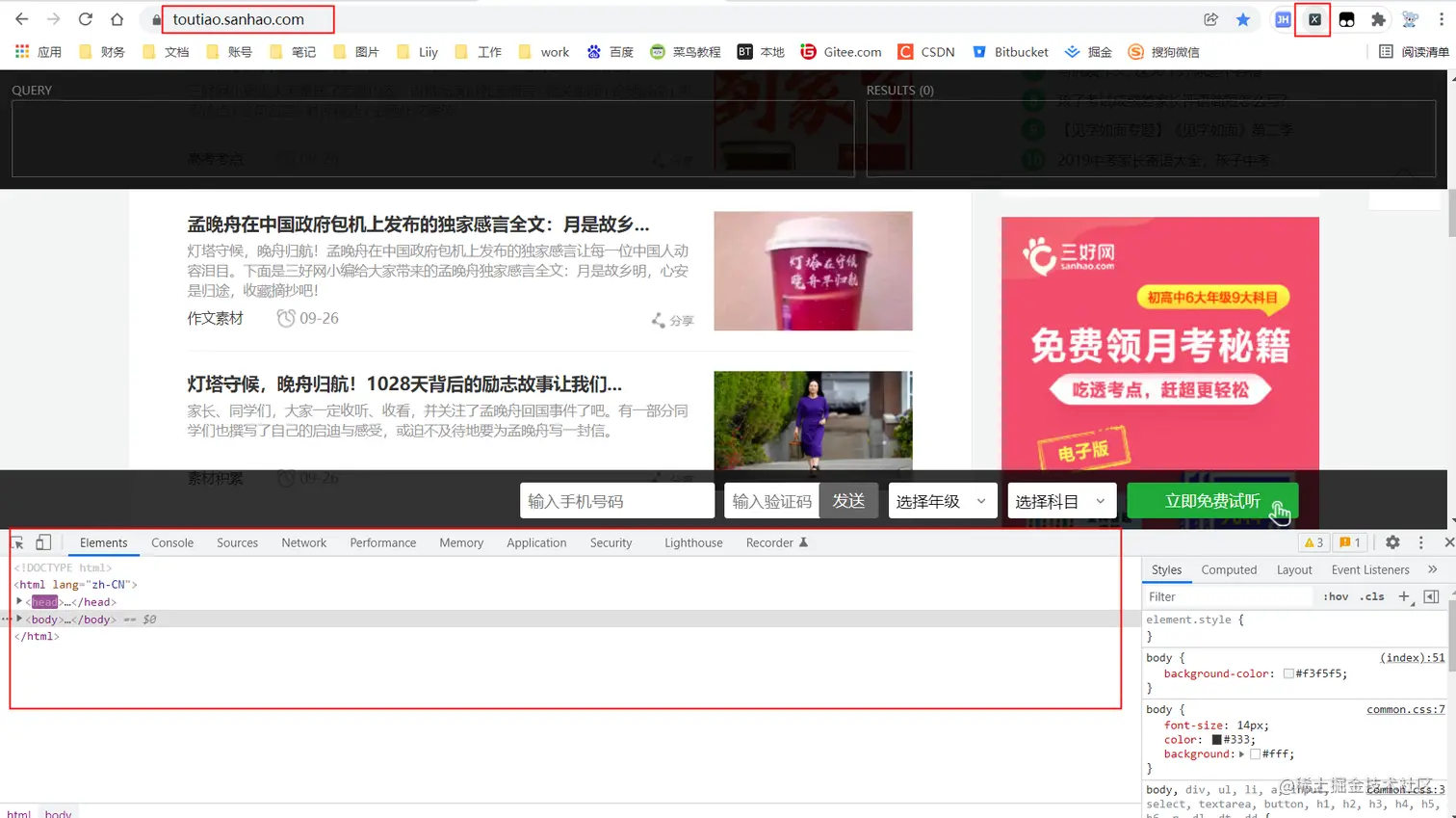
Task: Open the 搜狗微信 bookmark
Action: (x=1164, y=52)
